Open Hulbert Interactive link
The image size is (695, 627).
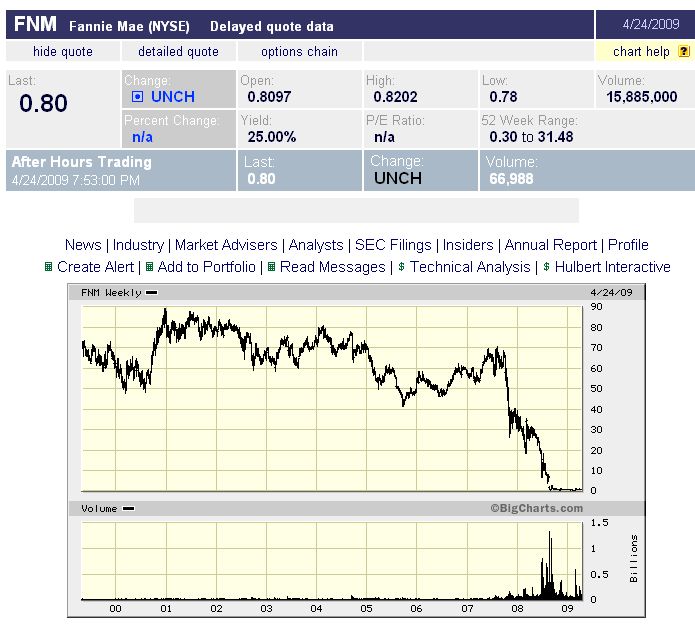click(613, 267)
